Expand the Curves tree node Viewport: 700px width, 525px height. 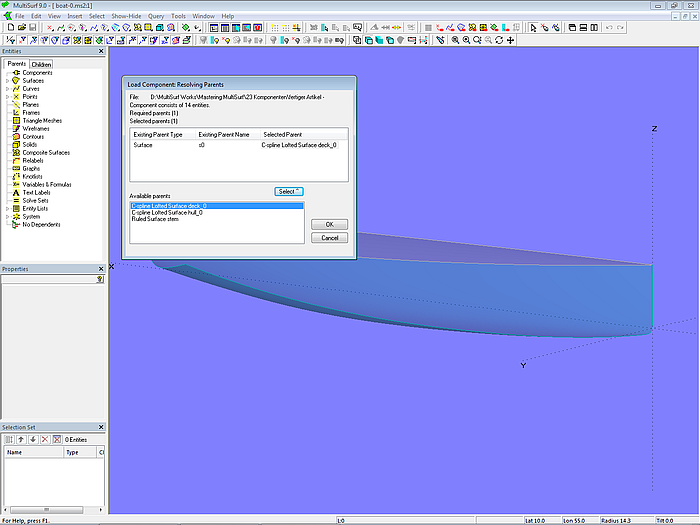(7, 89)
